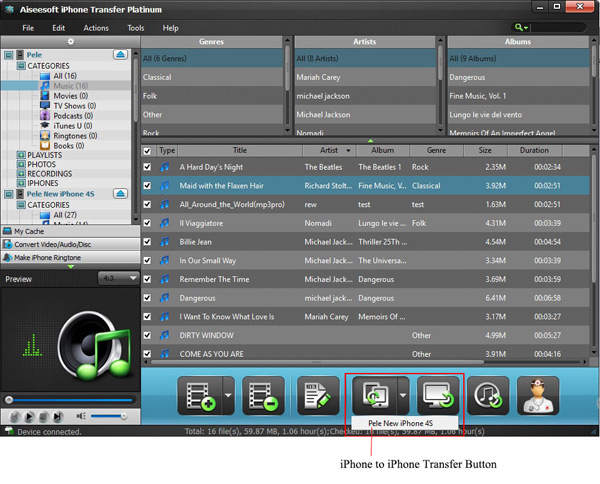Uncheck Il Viaggiatore track
The image size is (600, 484).
(x=147, y=223)
